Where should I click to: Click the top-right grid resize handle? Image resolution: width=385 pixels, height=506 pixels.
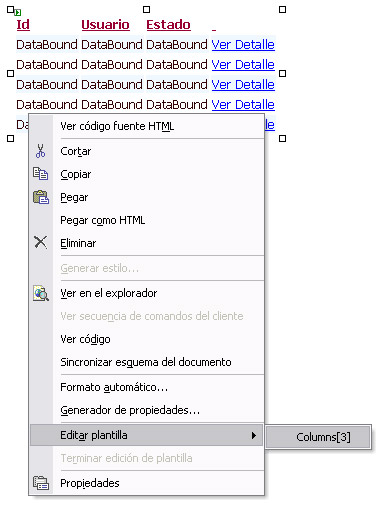coord(282,9)
